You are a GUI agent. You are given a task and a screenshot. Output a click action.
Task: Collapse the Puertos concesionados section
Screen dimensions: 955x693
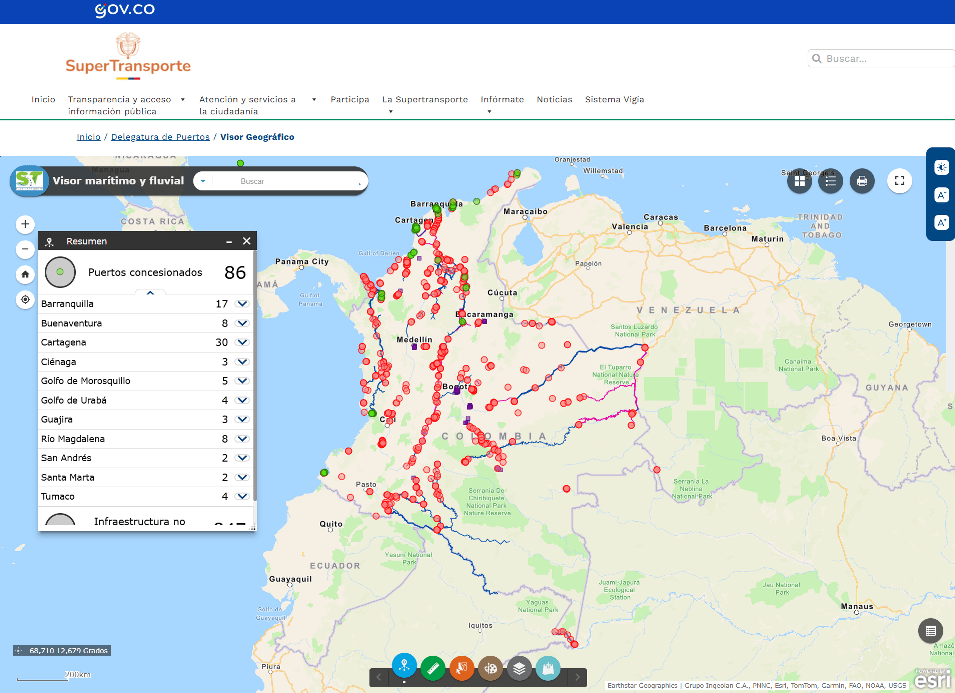150,293
